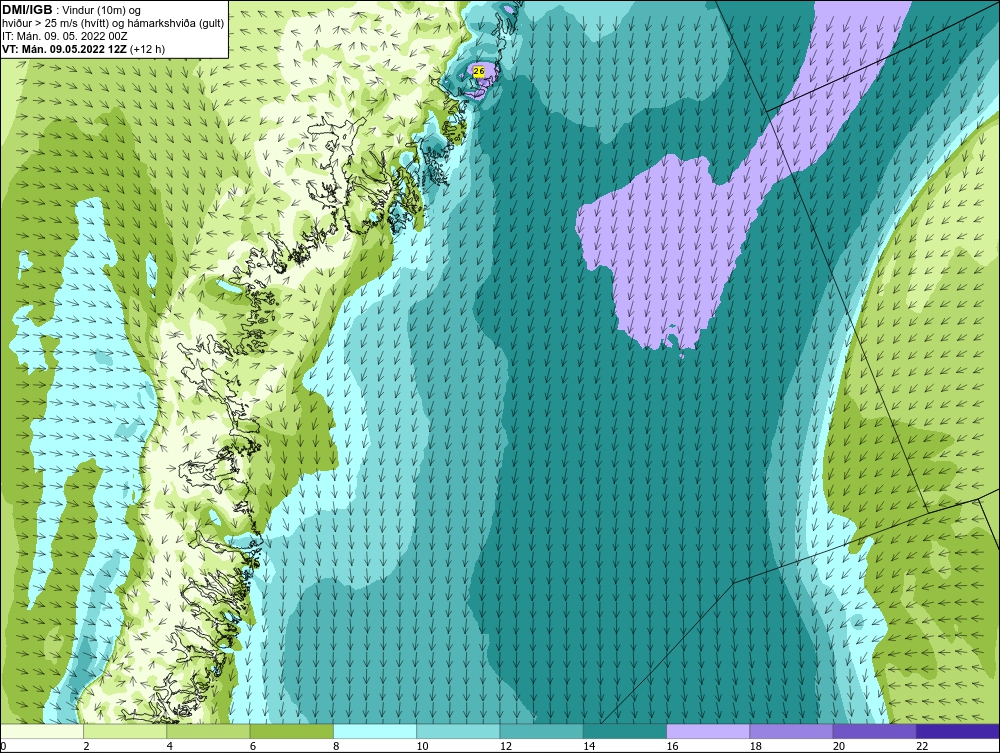Select the 16–18 m/s lavender legend swatch
Screen dimensions: 1000x753
pyautogui.click(x=708, y=731)
